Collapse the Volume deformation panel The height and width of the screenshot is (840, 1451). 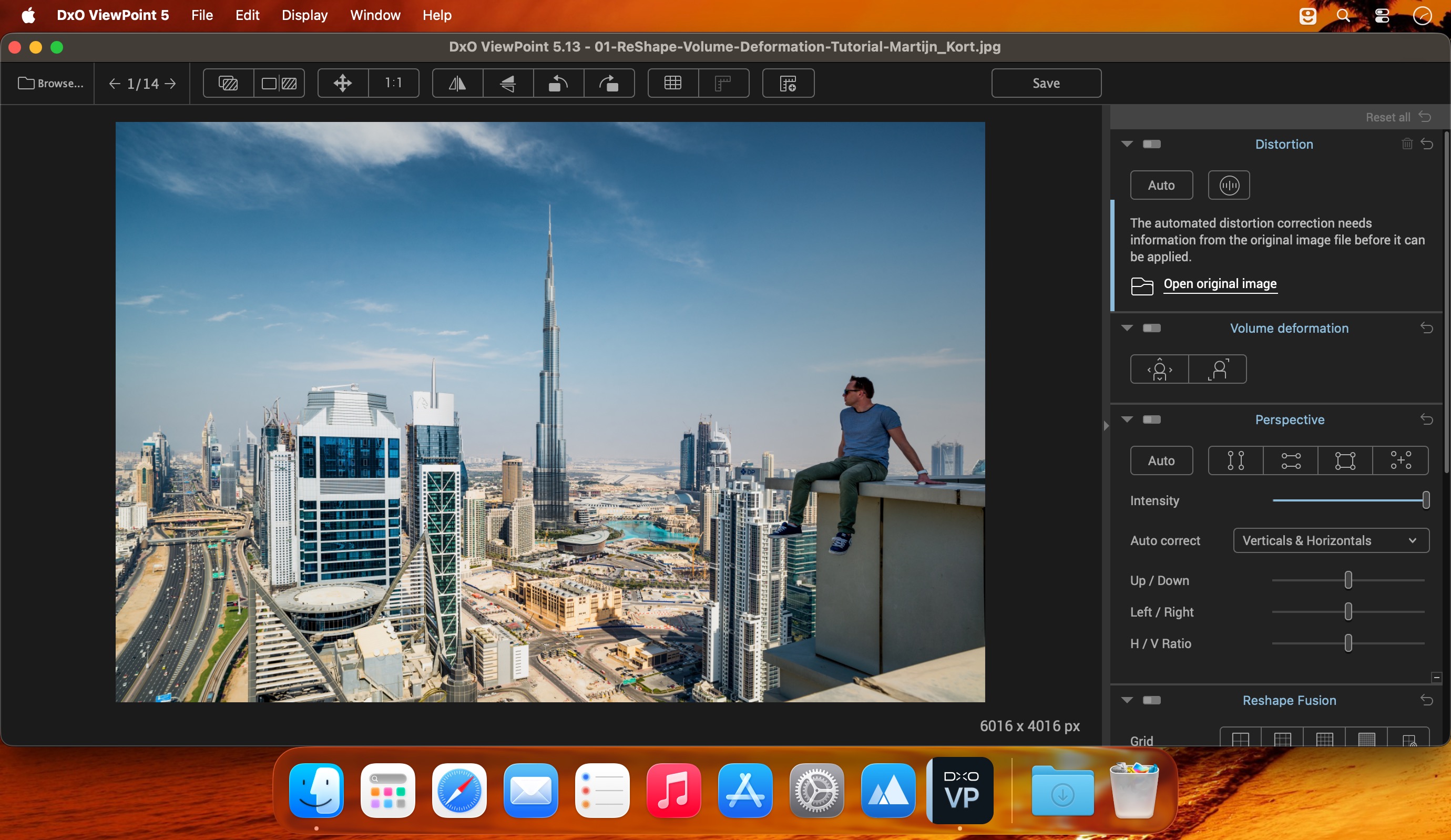pos(1127,328)
